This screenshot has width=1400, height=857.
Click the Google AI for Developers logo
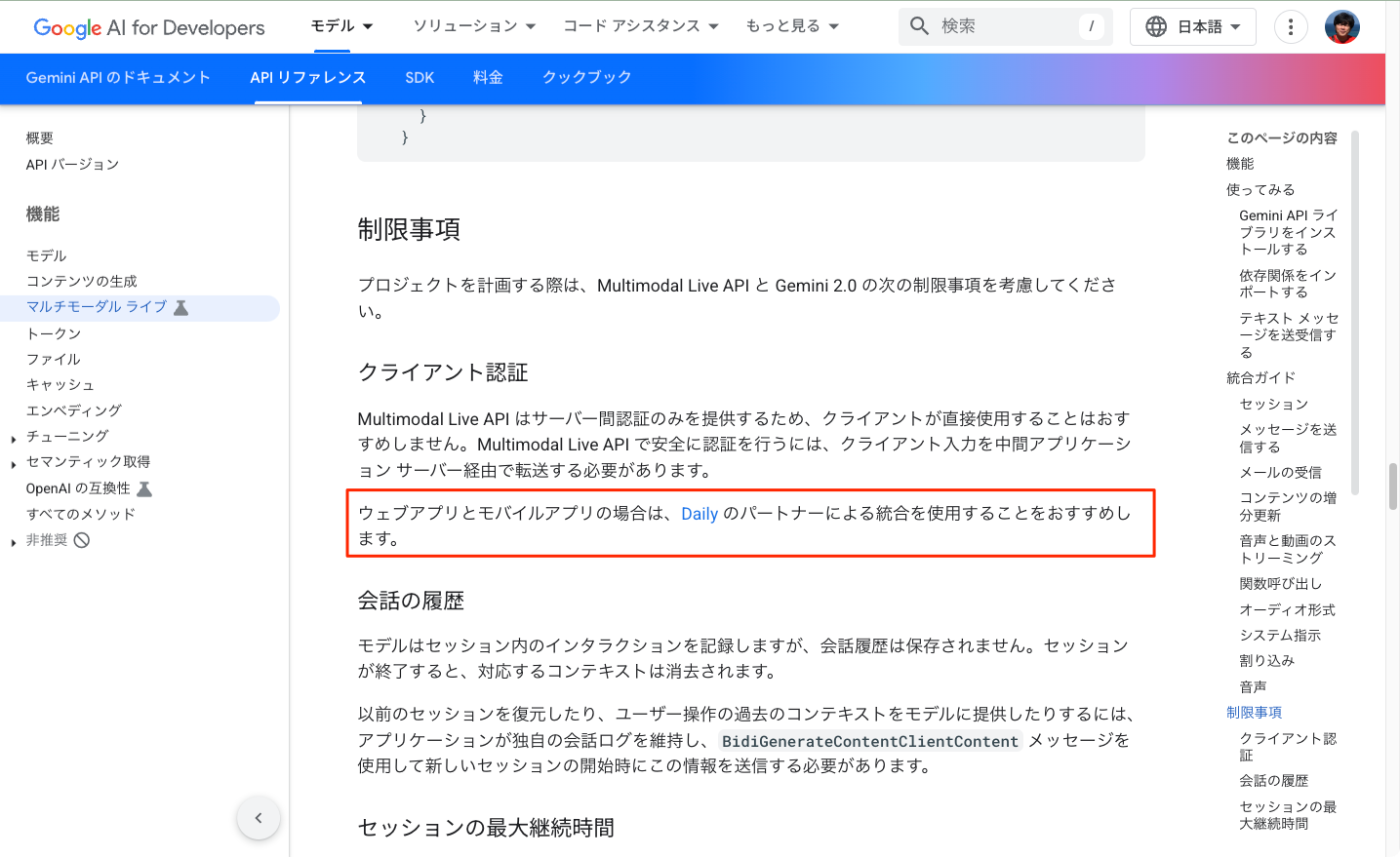[x=149, y=27]
